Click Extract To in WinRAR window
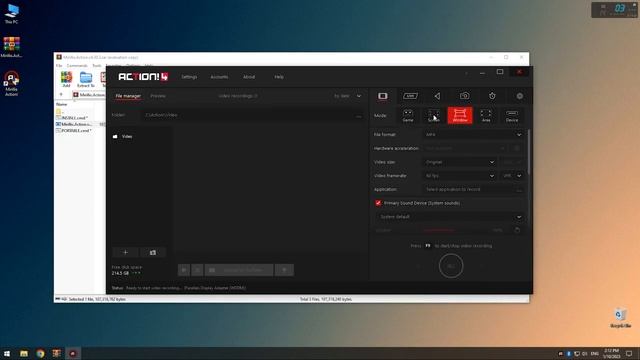 tap(86, 79)
